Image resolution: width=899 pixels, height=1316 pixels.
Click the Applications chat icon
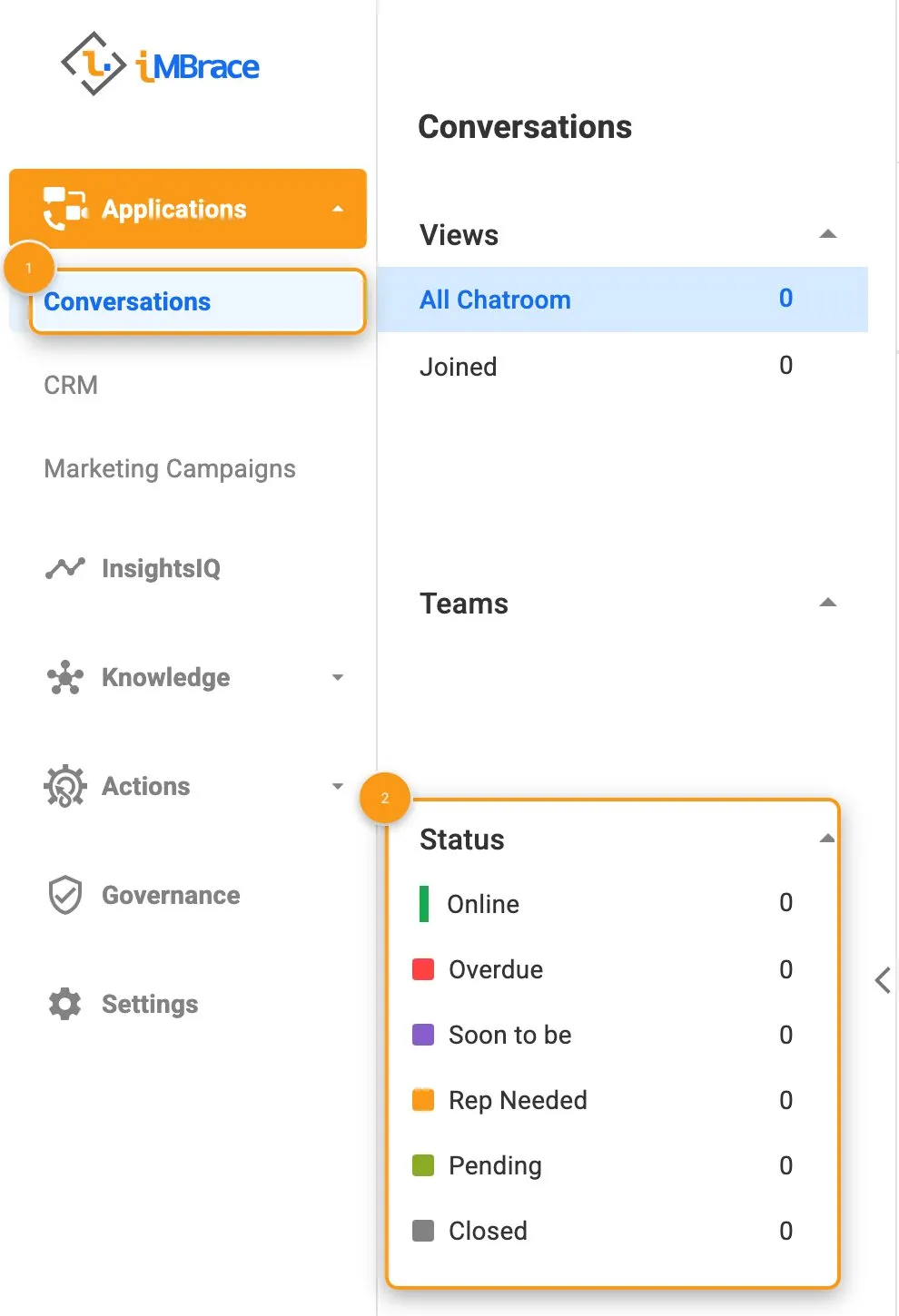tap(65, 209)
